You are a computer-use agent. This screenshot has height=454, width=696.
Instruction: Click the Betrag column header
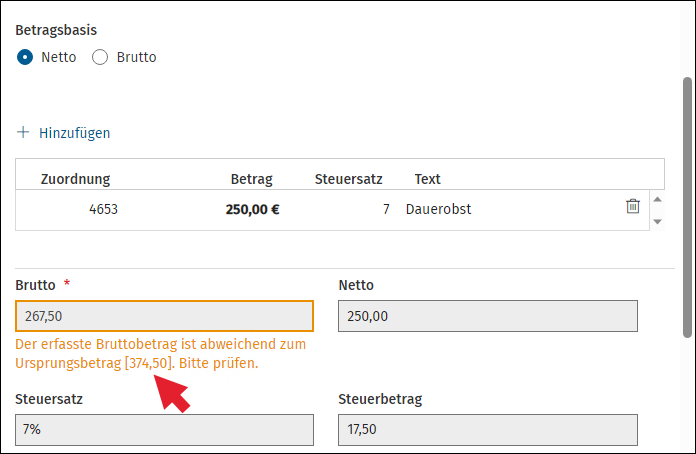252,179
